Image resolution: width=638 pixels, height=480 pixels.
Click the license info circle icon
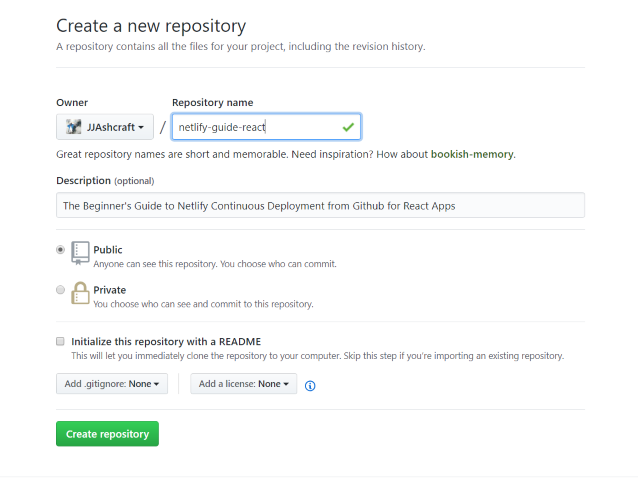310,385
